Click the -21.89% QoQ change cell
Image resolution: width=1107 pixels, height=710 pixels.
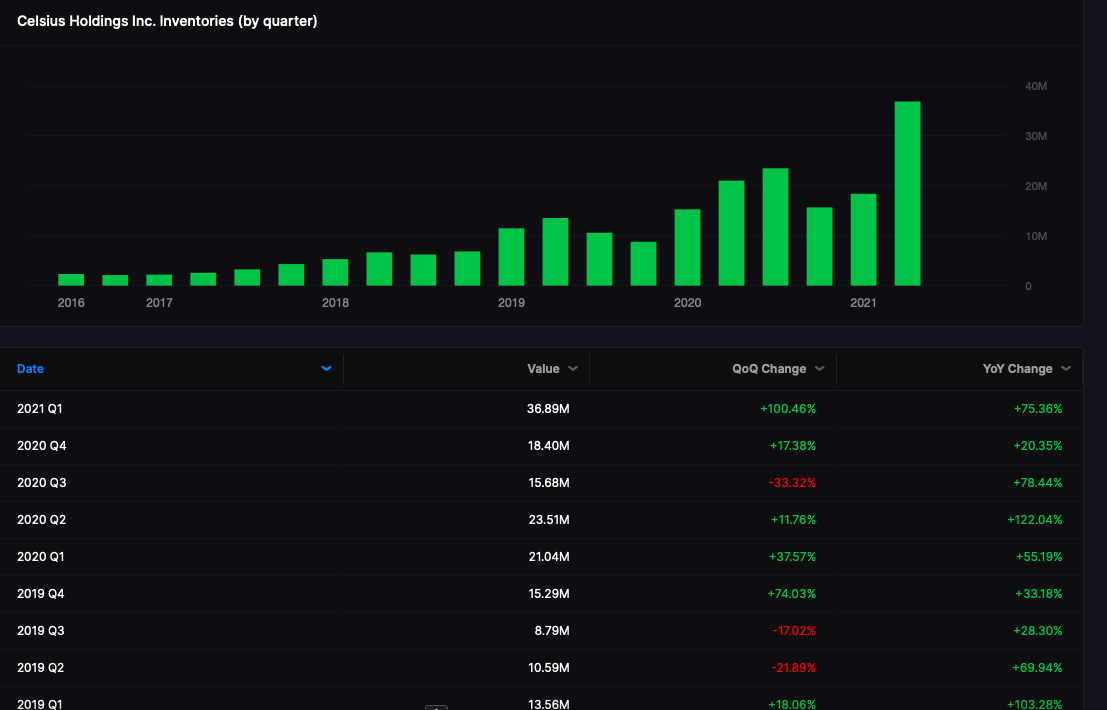(x=793, y=668)
